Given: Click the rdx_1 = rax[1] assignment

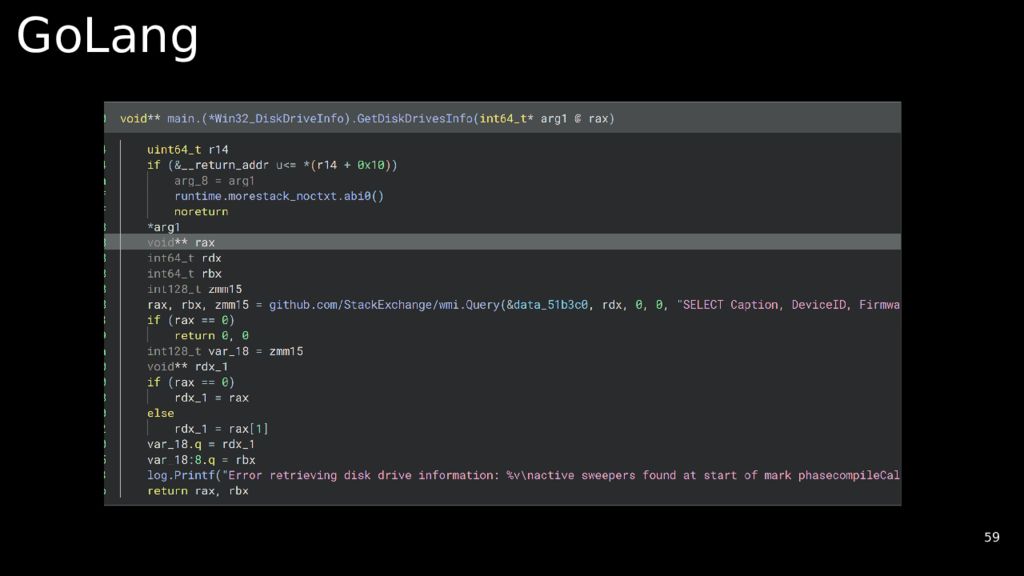Looking at the screenshot, I should [x=221, y=429].
